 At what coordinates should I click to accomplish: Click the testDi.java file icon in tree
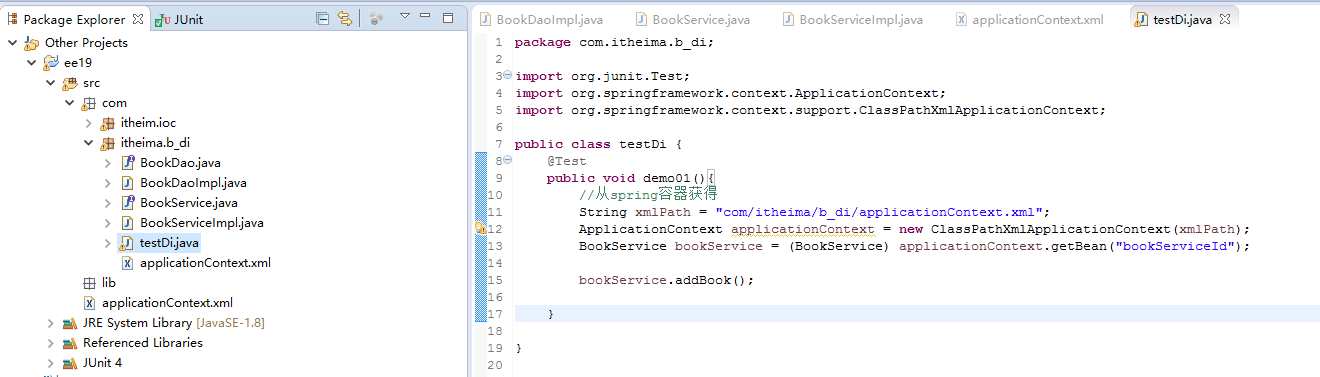point(127,243)
